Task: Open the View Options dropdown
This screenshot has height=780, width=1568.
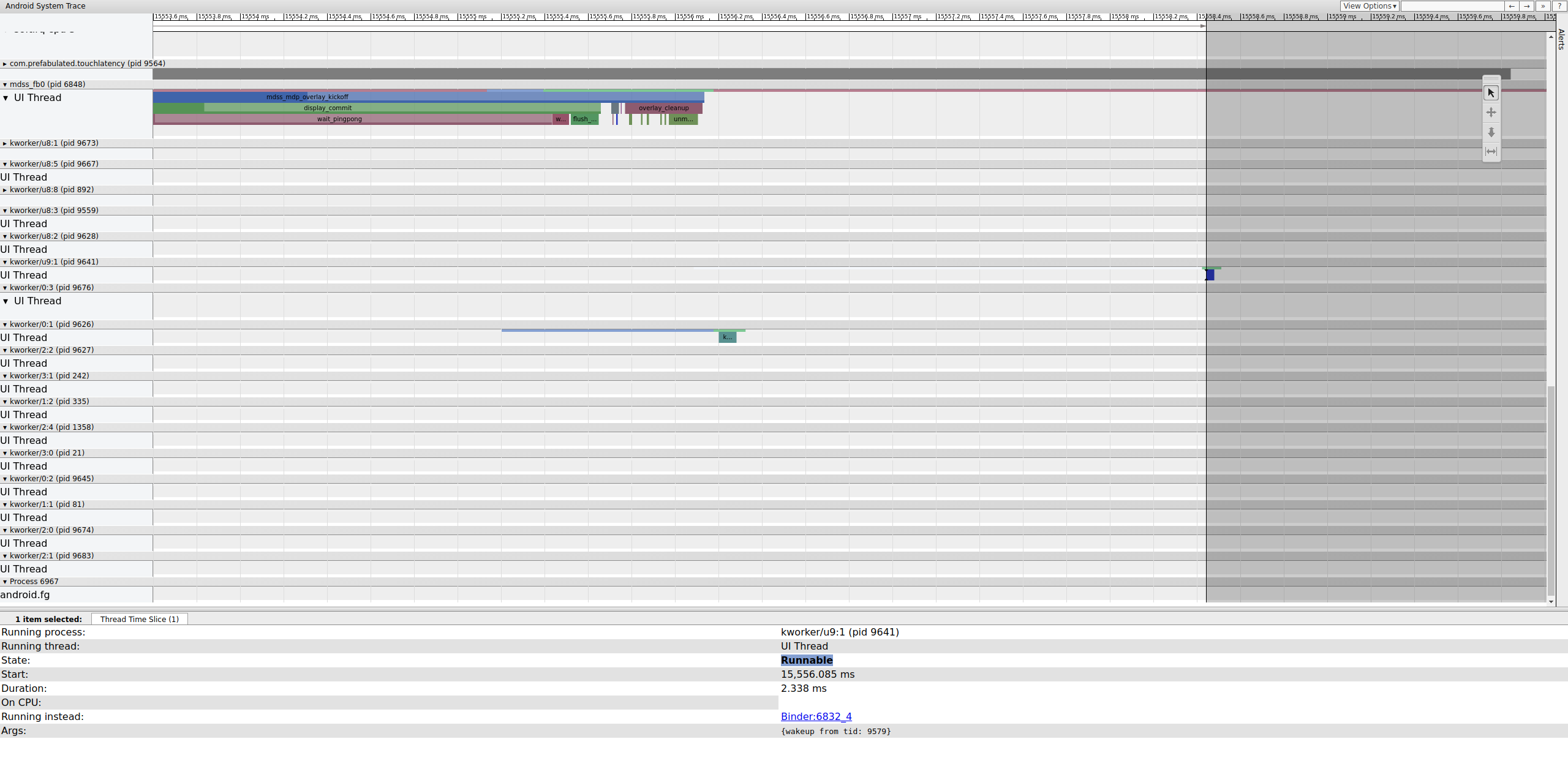Action: (1370, 6)
